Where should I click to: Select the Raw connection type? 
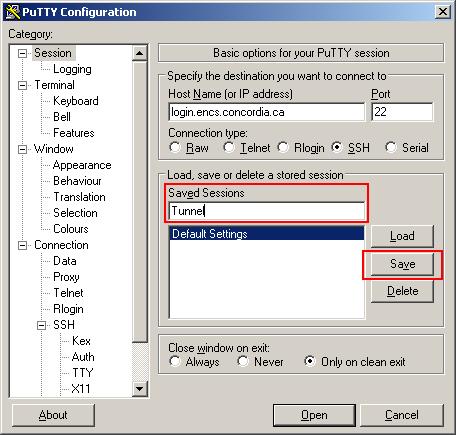pyautogui.click(x=175, y=147)
